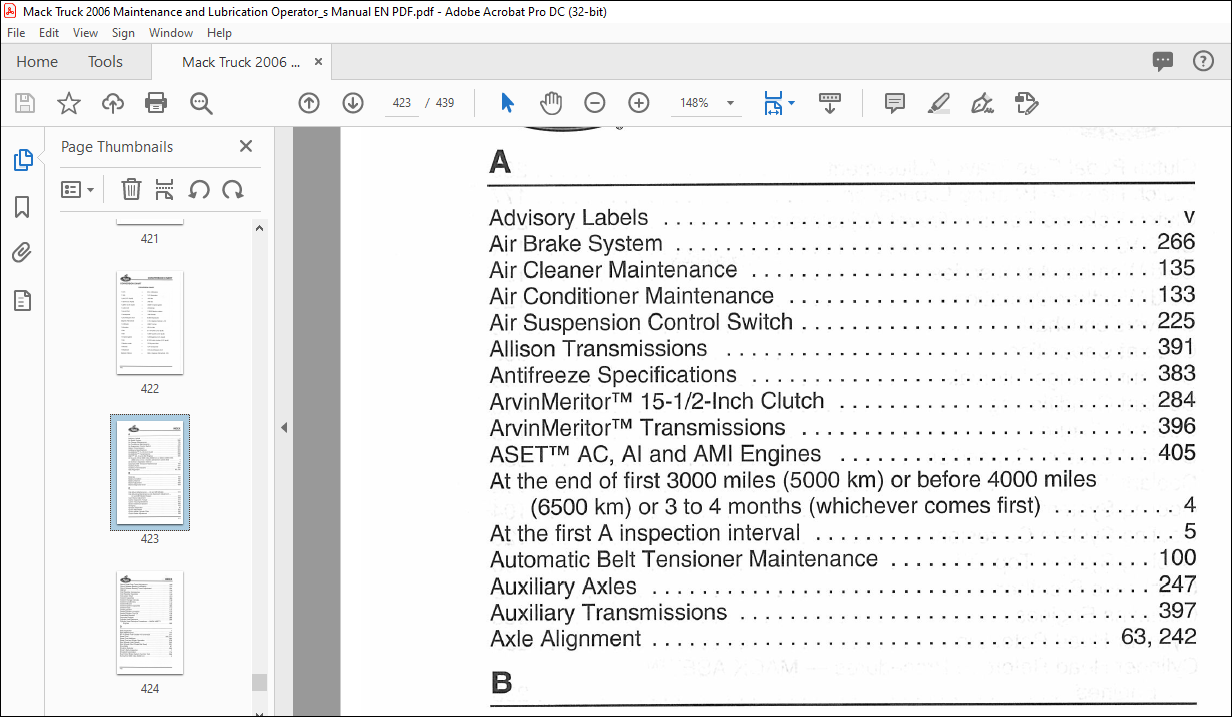Click the page number field showing 423
This screenshot has width=1232, height=717.
pyautogui.click(x=402, y=103)
